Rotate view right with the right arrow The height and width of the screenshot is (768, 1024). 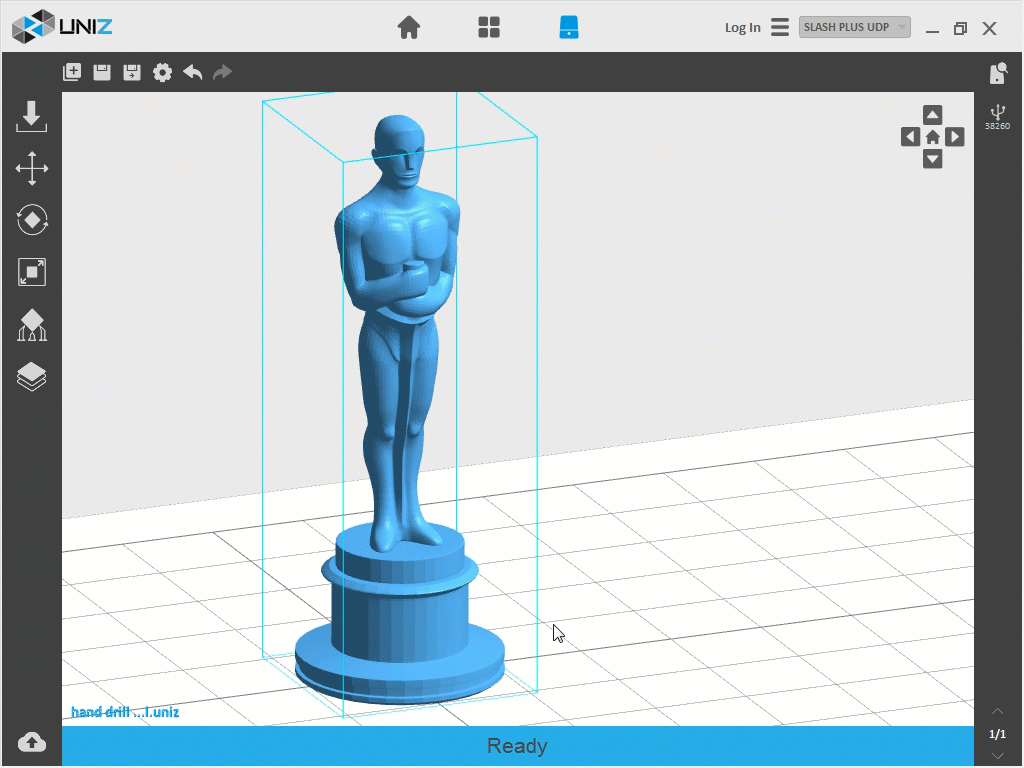[x=955, y=137]
